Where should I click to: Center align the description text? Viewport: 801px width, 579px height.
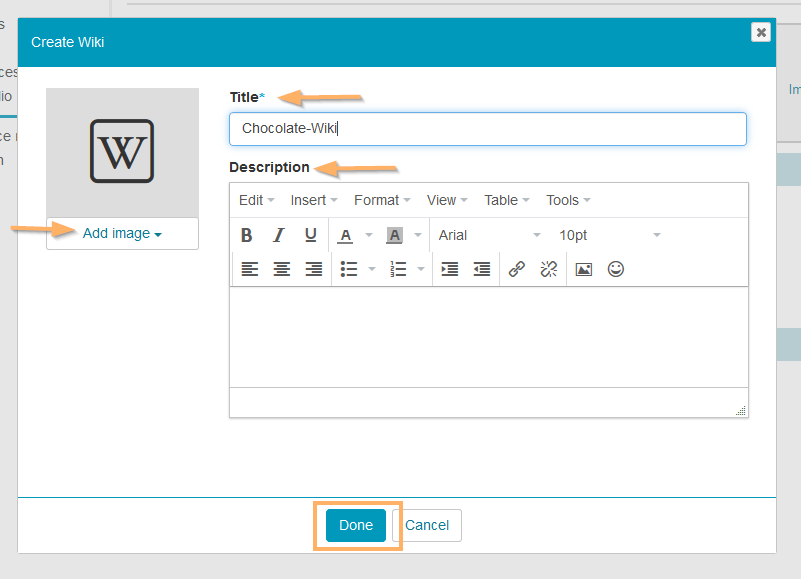click(282, 269)
